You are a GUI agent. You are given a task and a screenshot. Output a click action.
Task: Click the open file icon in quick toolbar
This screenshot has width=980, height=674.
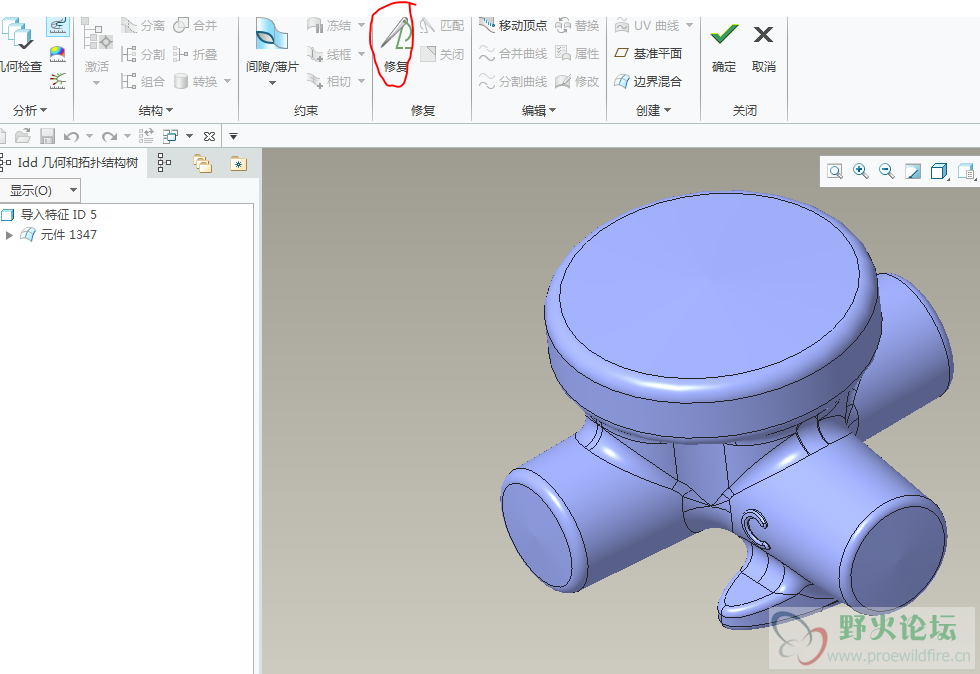[x=22, y=136]
